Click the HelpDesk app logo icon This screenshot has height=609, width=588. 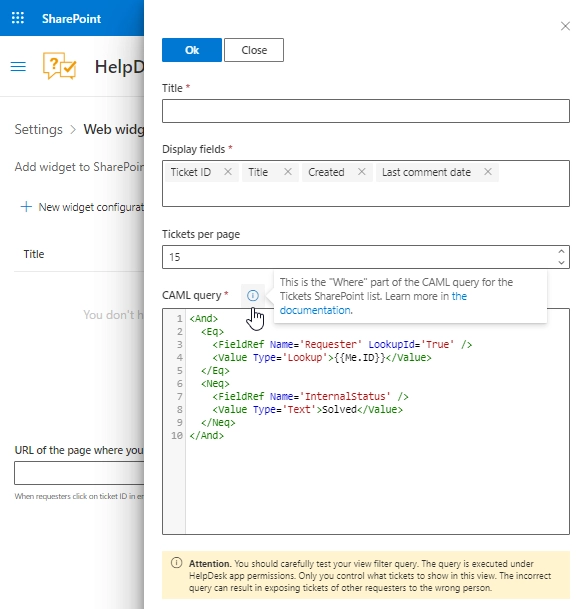point(59,66)
